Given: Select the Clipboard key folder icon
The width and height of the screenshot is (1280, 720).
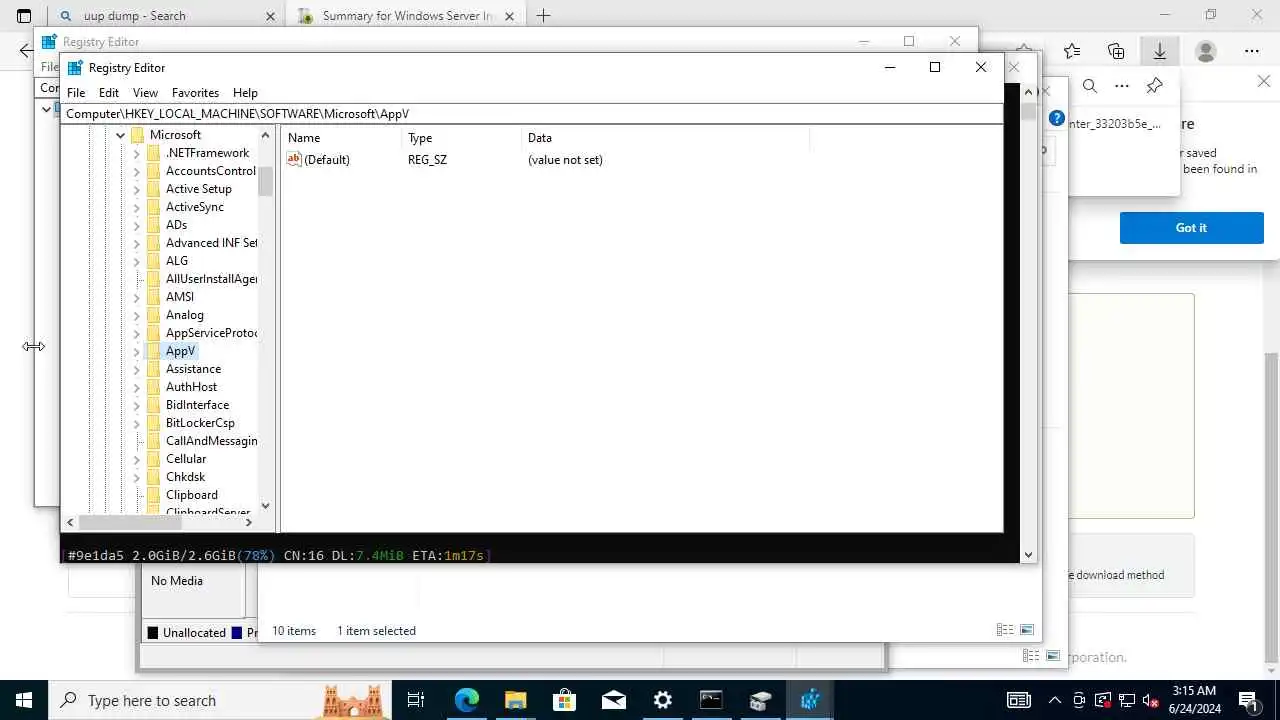Looking at the screenshot, I should [x=154, y=495].
